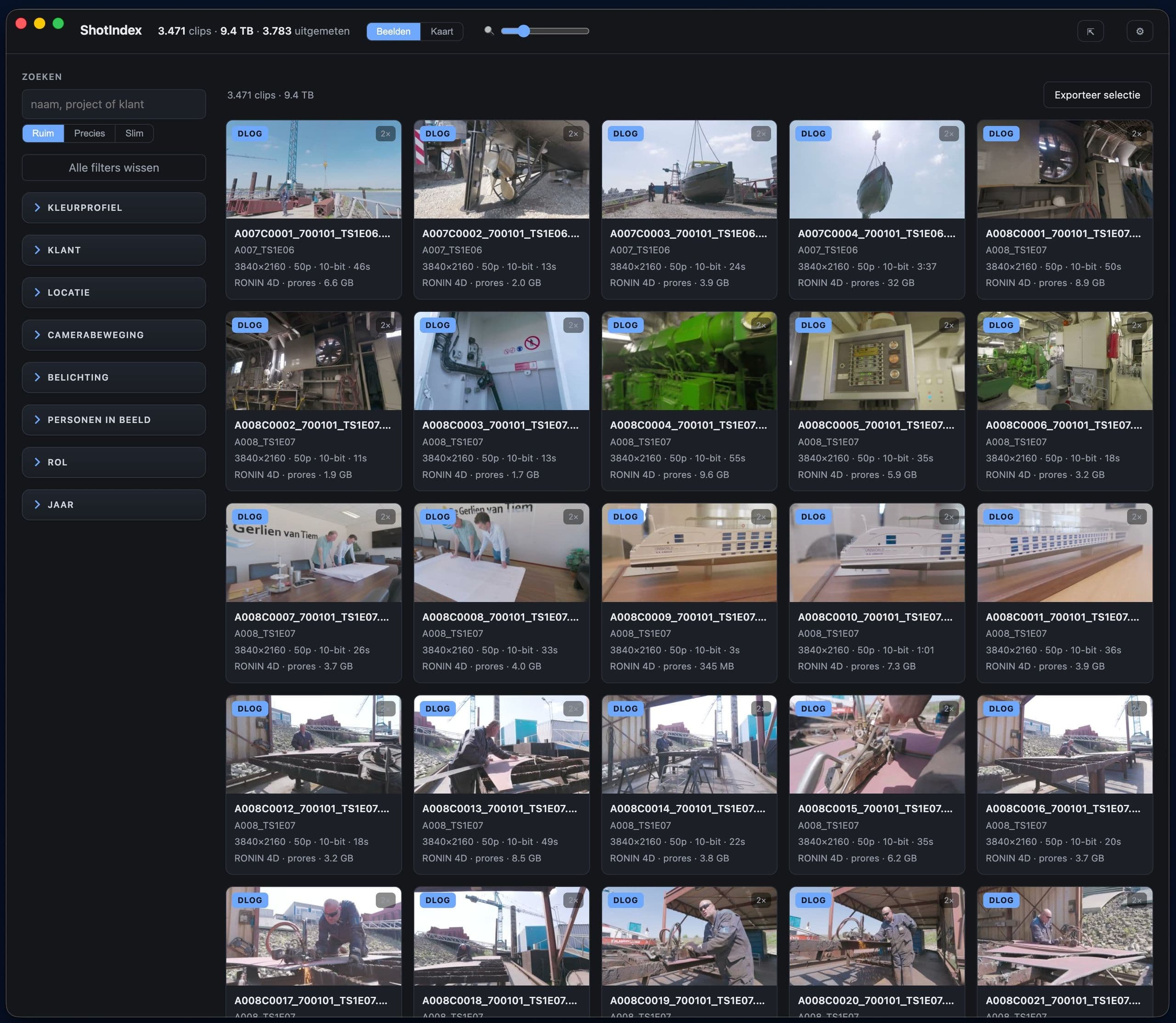The height and width of the screenshot is (1023, 1176).
Task: Click the DLOG badge on A008C0015 clip
Action: coord(813,708)
